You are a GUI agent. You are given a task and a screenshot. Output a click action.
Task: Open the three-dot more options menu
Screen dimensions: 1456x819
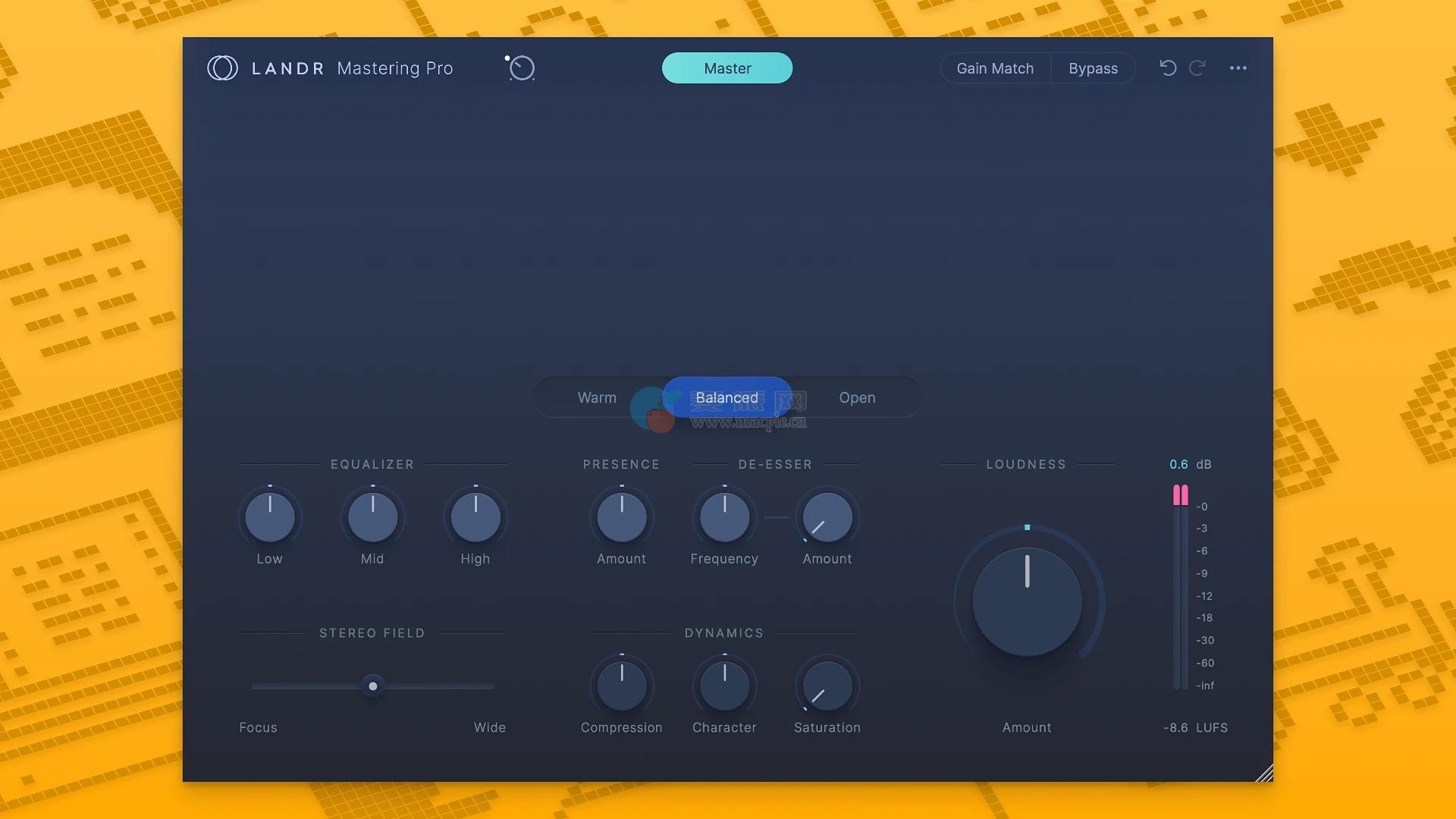[x=1238, y=68]
